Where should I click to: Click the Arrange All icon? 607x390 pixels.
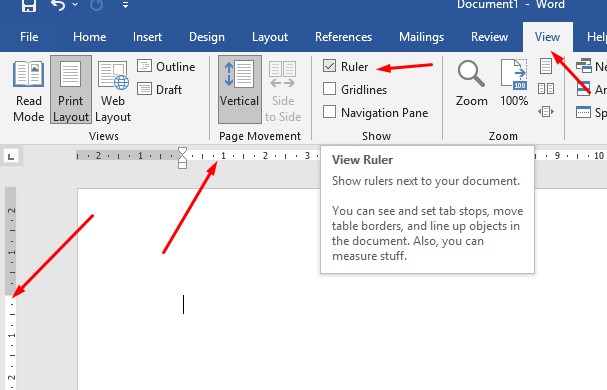coord(584,89)
